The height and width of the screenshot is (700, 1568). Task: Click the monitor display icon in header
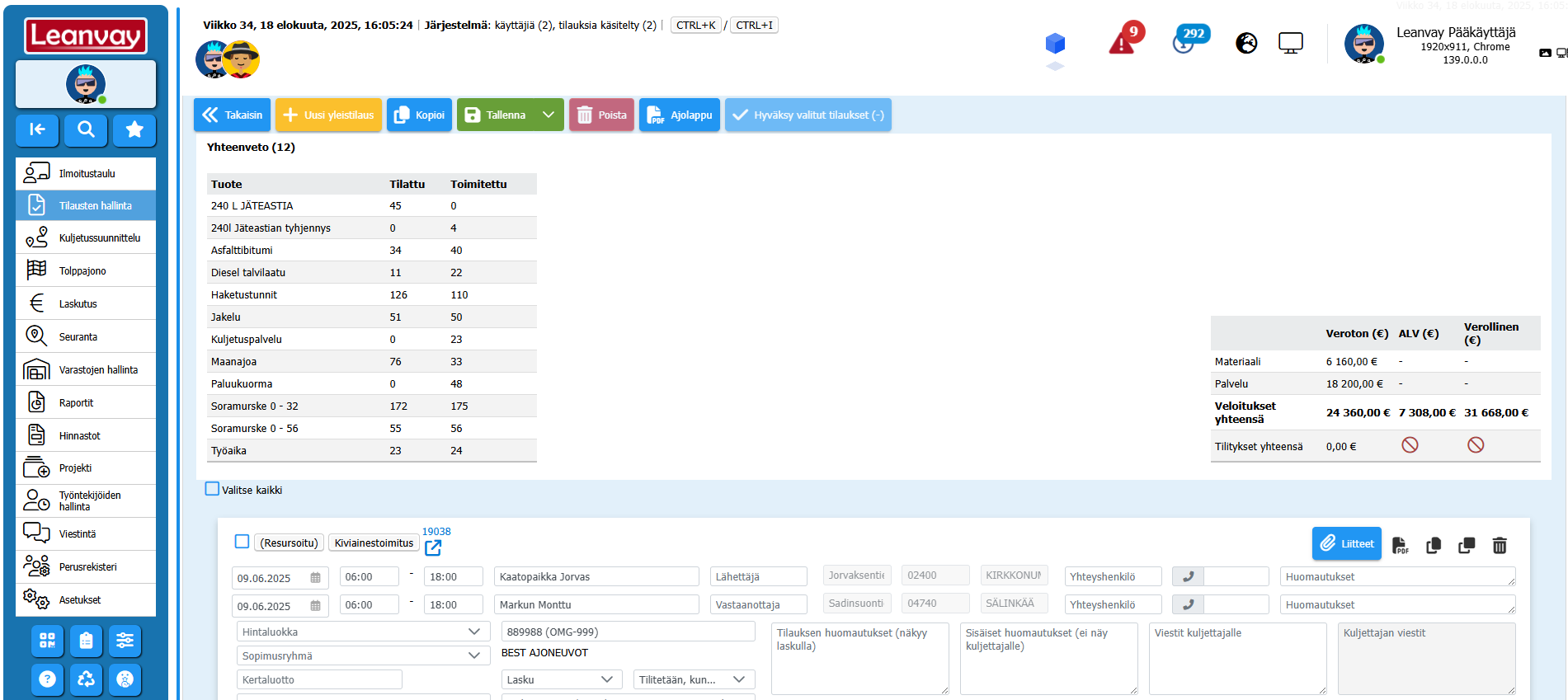tap(1290, 43)
